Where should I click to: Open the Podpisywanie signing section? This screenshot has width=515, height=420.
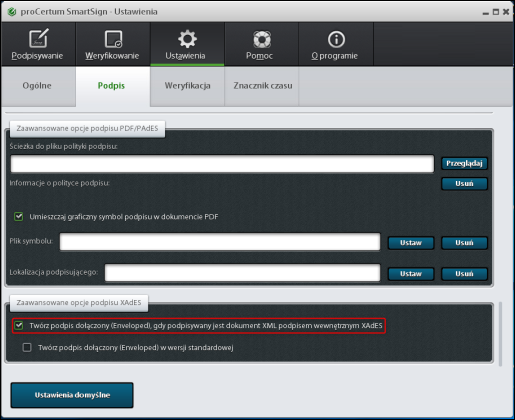click(x=38, y=44)
